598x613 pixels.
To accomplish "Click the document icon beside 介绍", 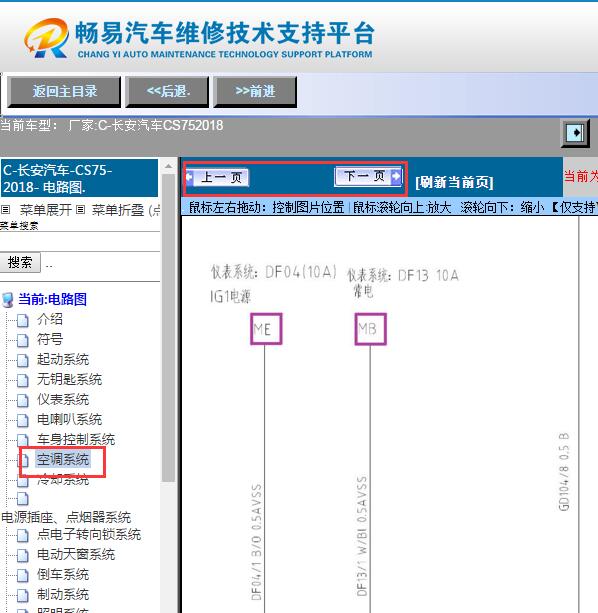I will 23,320.
